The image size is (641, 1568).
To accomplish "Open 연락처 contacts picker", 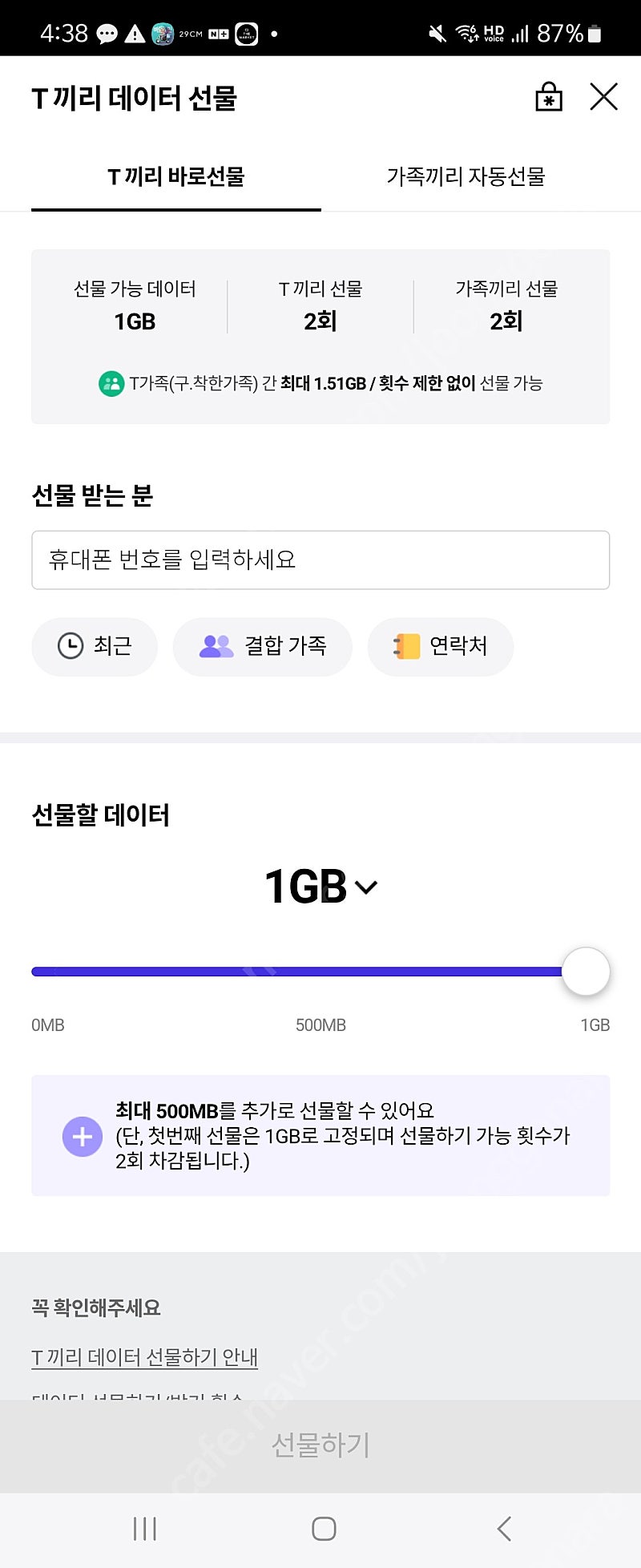I will click(x=440, y=646).
